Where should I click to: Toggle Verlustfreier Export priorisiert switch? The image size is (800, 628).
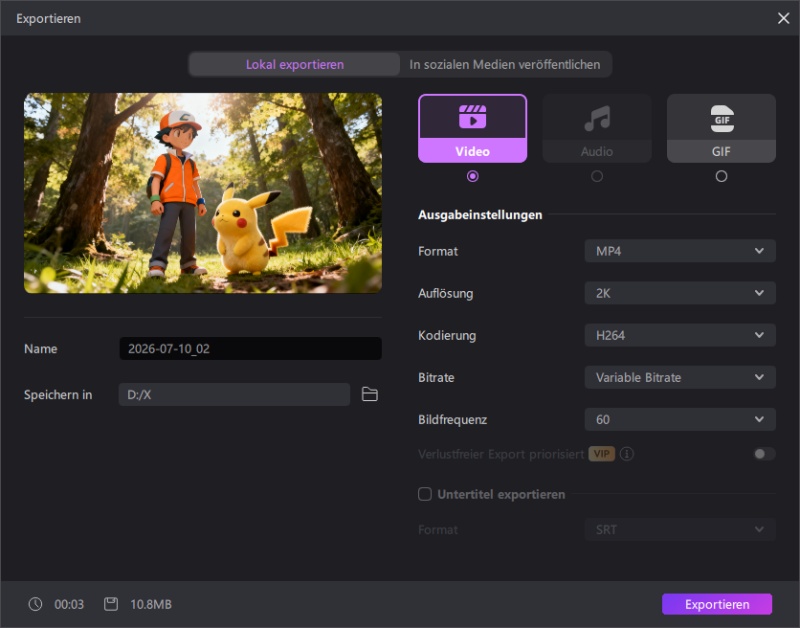click(764, 454)
